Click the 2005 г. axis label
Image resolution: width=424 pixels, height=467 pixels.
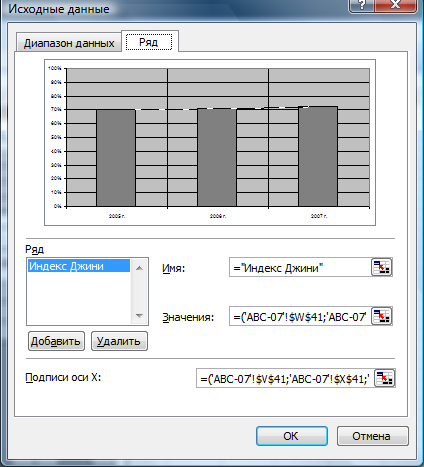point(117,216)
